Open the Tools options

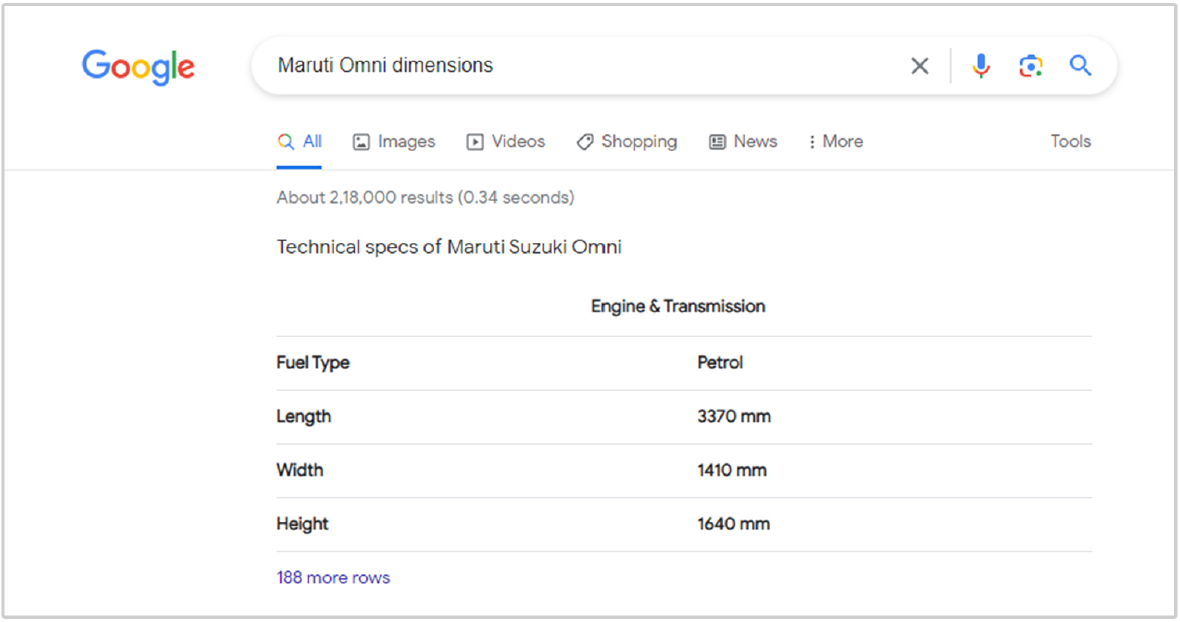[x=1070, y=141]
